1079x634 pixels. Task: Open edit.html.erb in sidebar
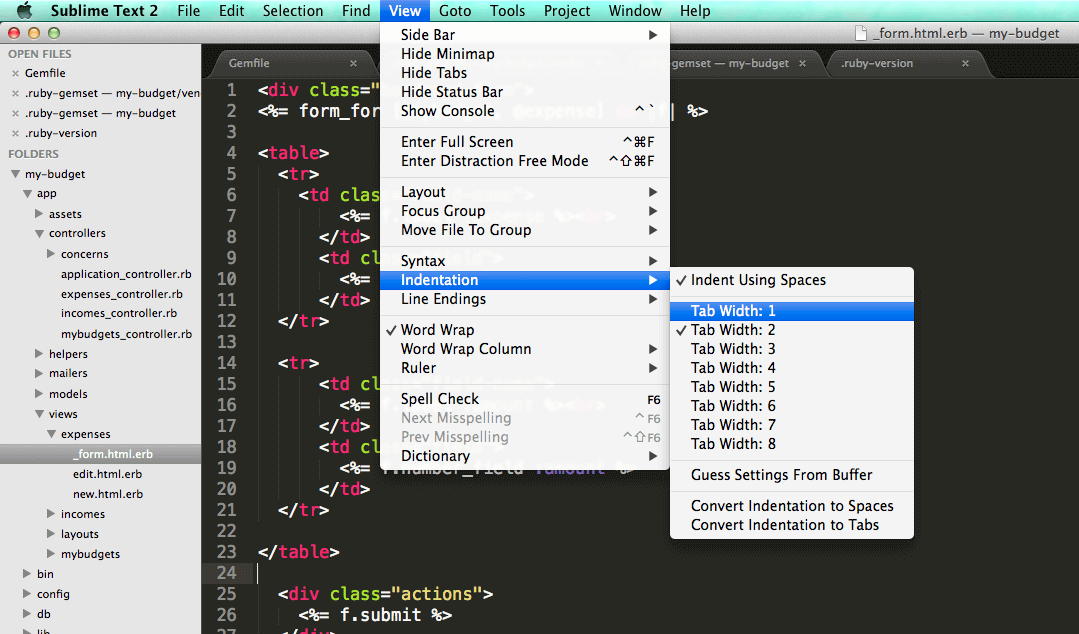pos(107,474)
